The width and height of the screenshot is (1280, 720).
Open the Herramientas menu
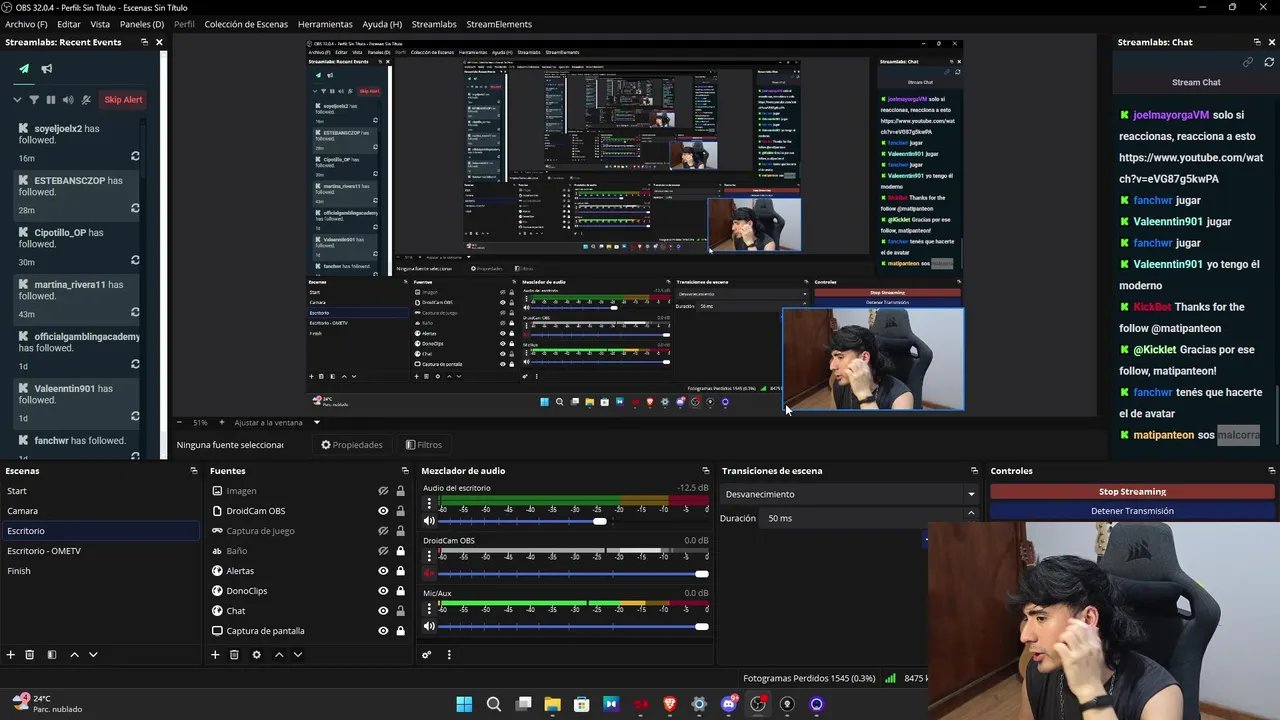click(325, 24)
